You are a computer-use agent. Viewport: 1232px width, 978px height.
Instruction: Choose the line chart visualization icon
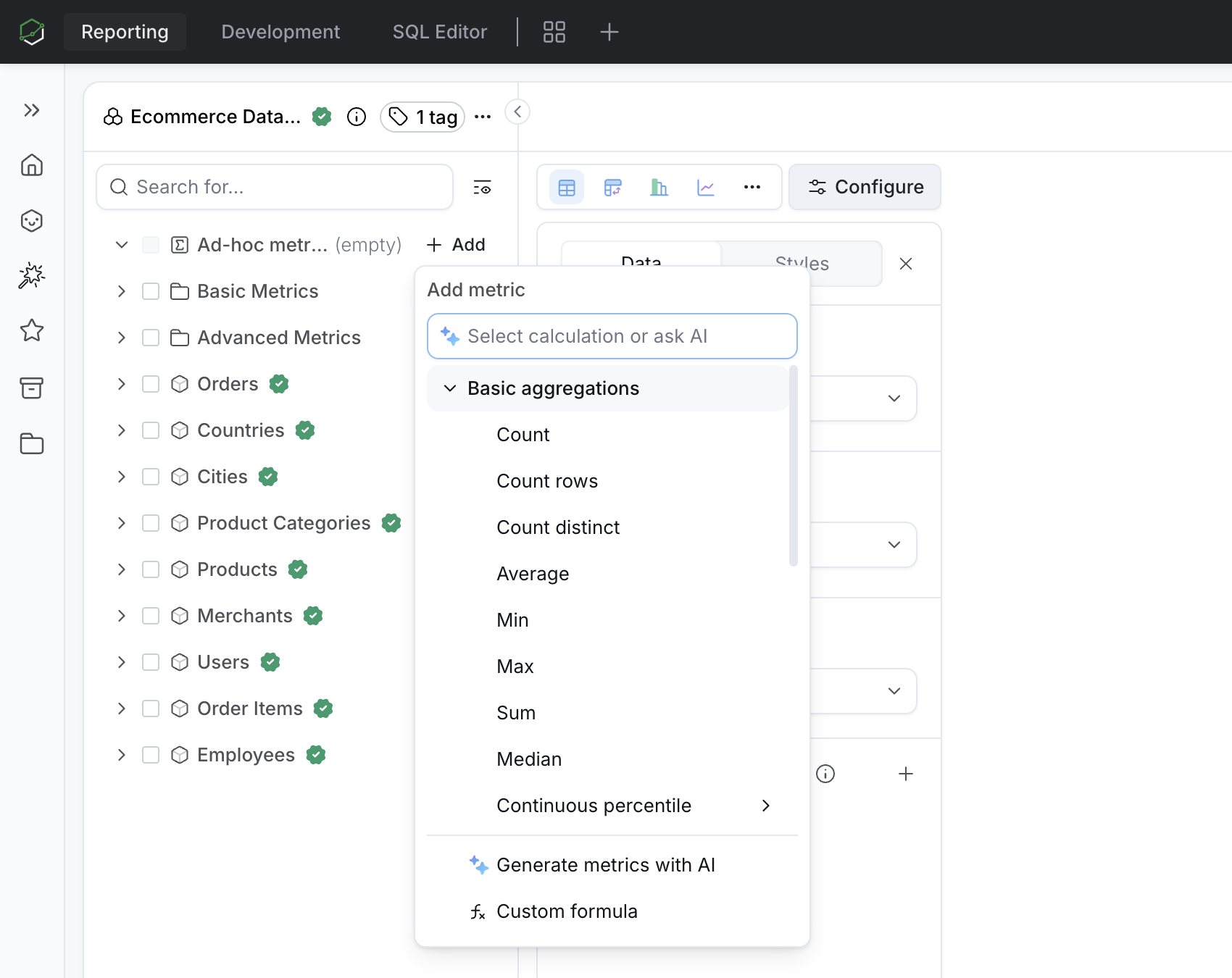tap(706, 188)
